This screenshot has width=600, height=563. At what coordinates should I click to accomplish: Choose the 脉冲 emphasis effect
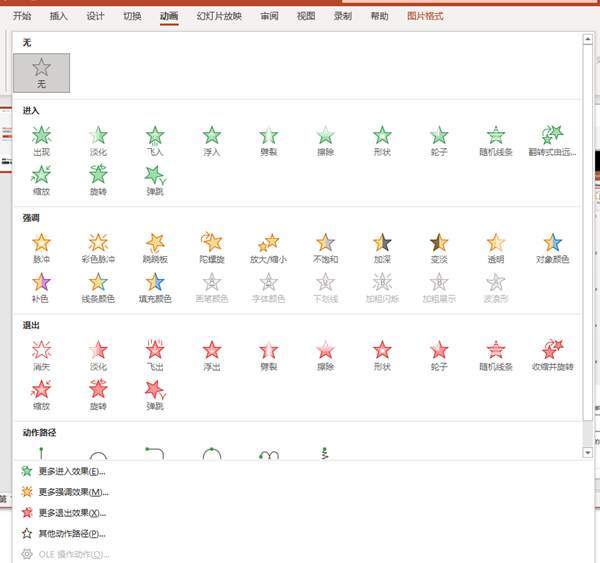[41, 248]
